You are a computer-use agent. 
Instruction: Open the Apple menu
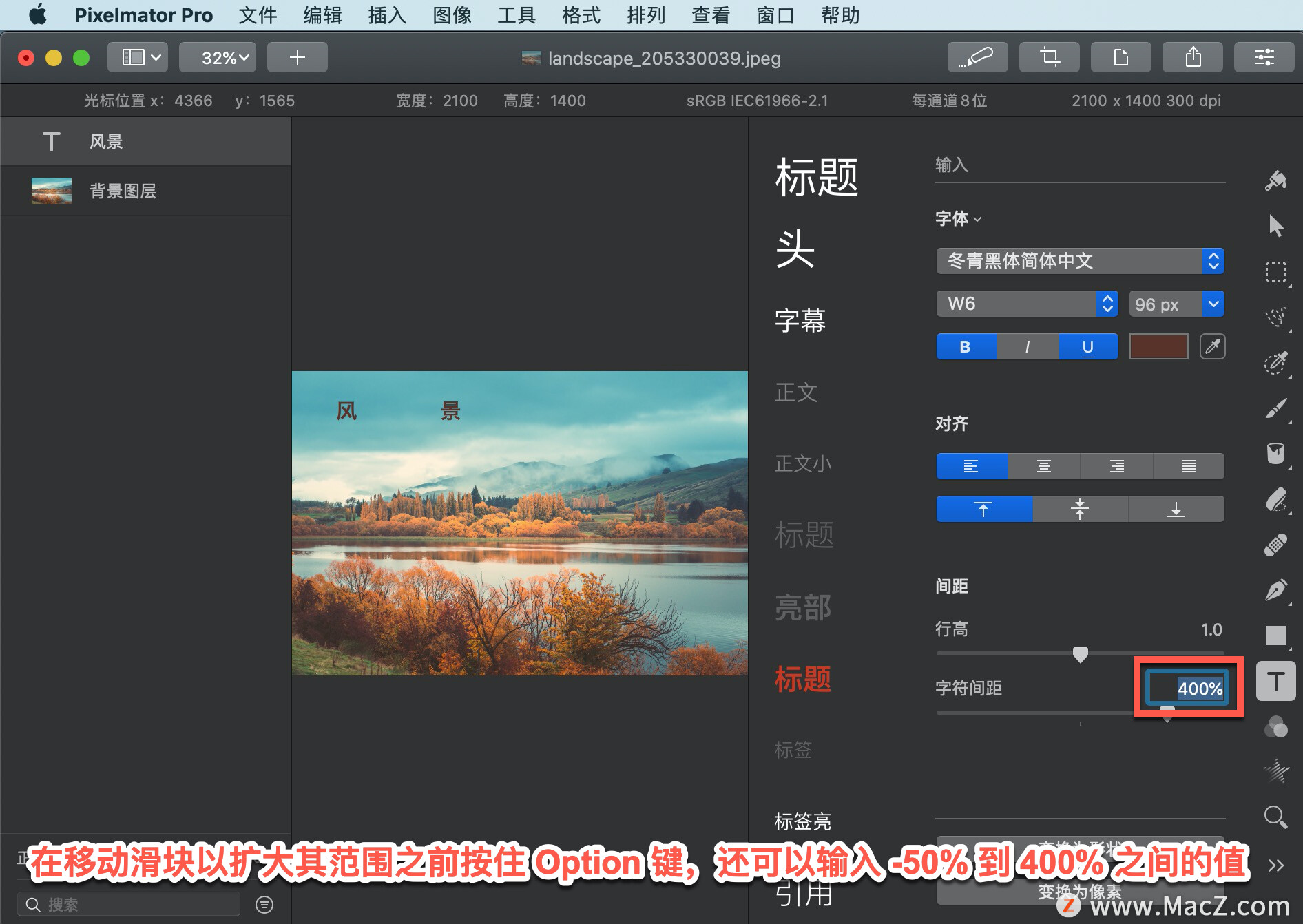38,14
